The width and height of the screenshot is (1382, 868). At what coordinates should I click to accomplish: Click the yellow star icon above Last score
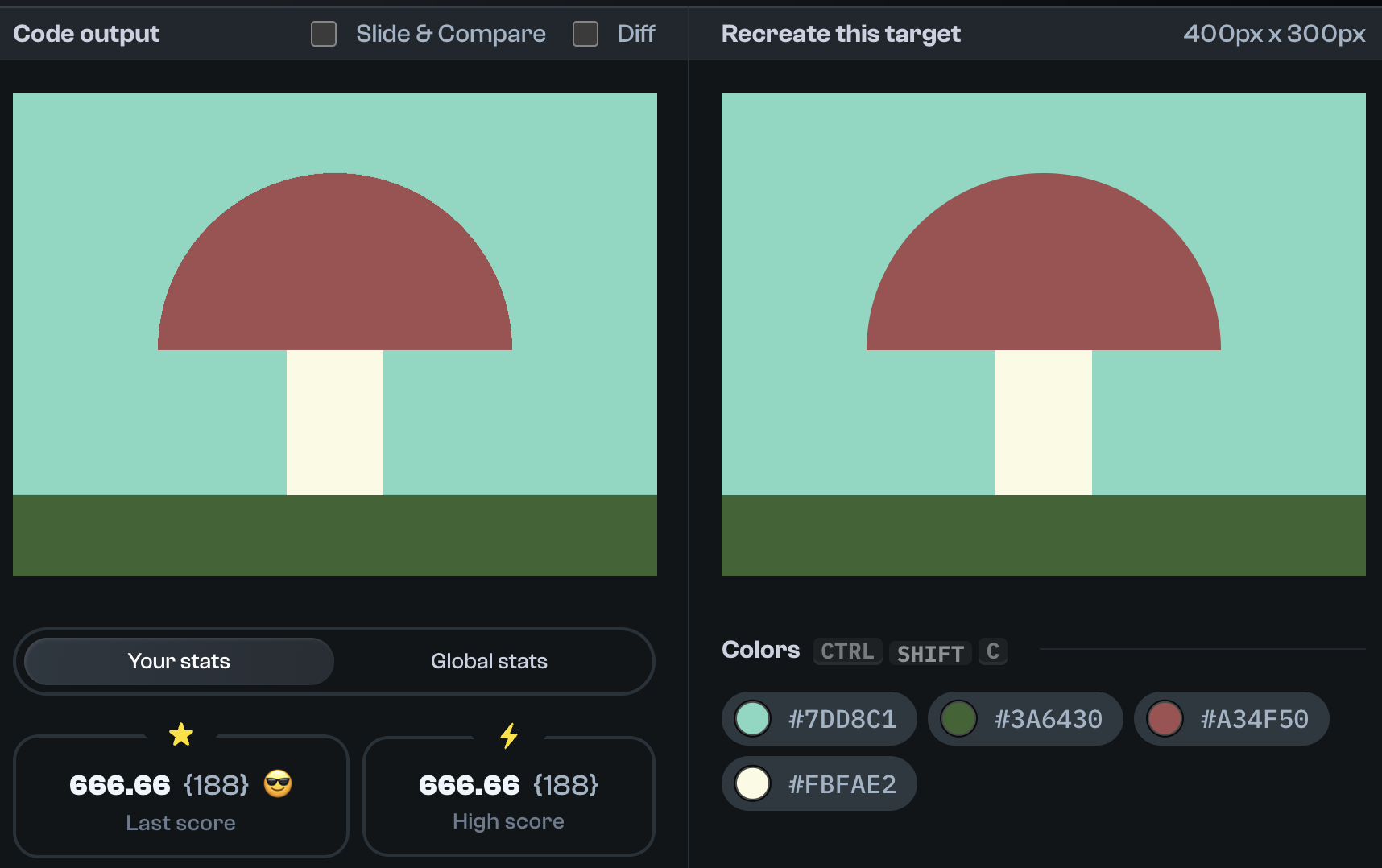click(181, 734)
